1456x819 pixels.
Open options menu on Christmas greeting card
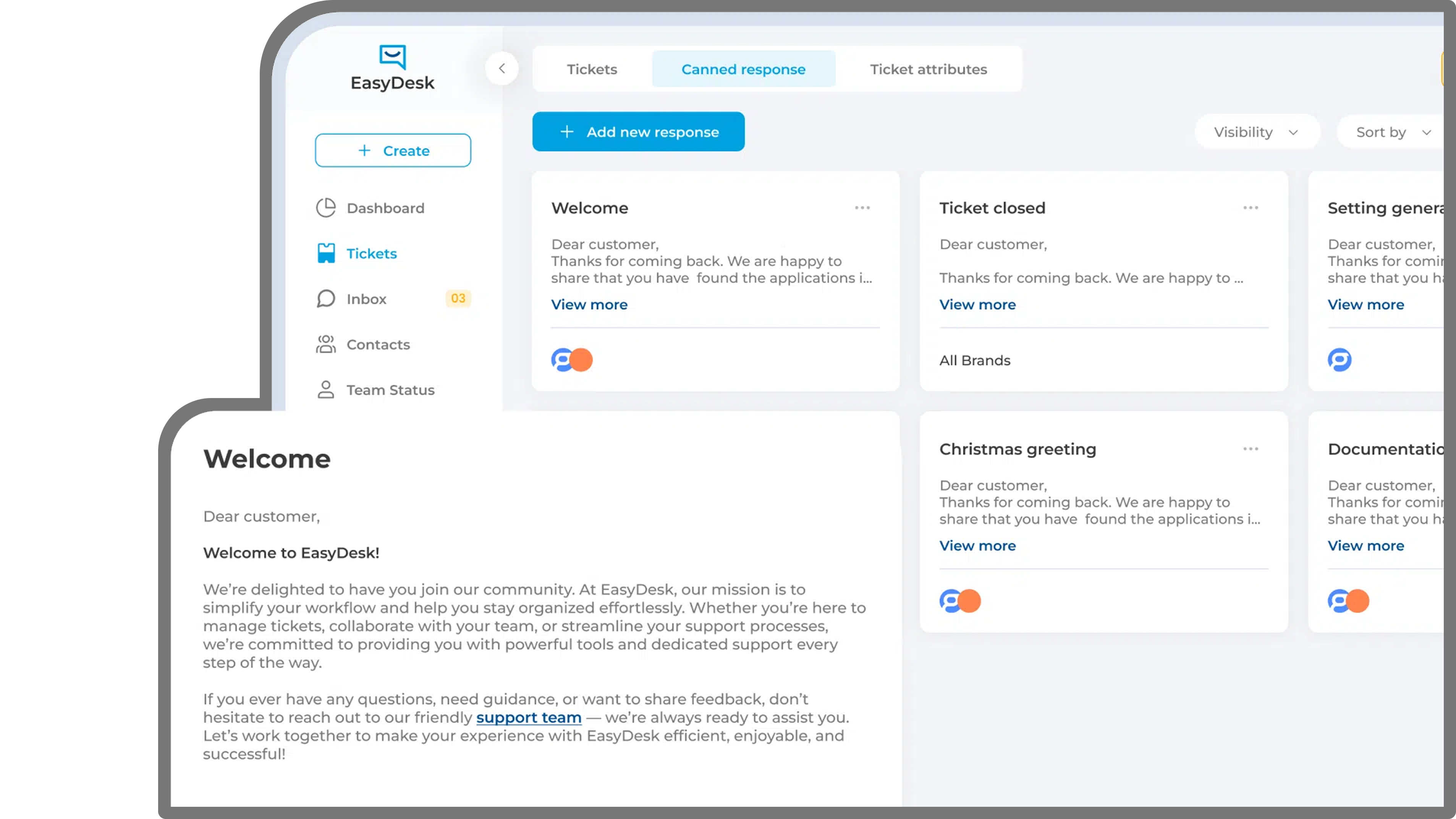pos(1250,448)
